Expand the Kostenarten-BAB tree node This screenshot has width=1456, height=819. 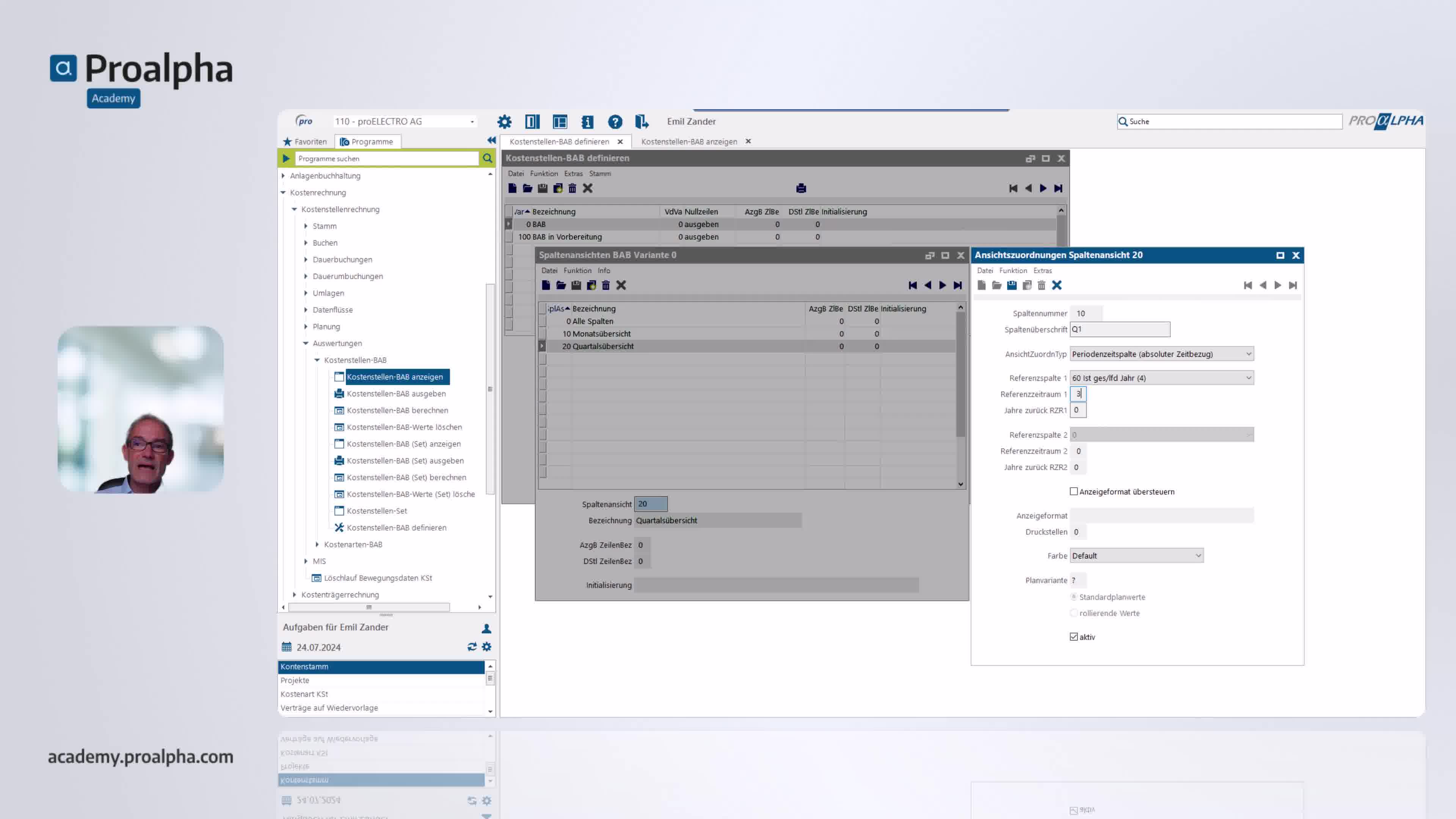[x=317, y=545]
